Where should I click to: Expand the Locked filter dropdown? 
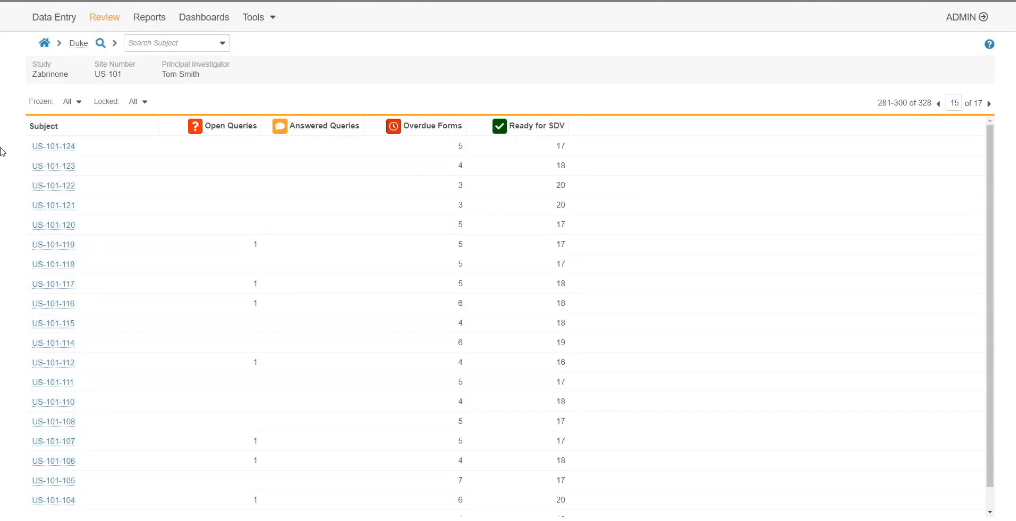tap(138, 101)
